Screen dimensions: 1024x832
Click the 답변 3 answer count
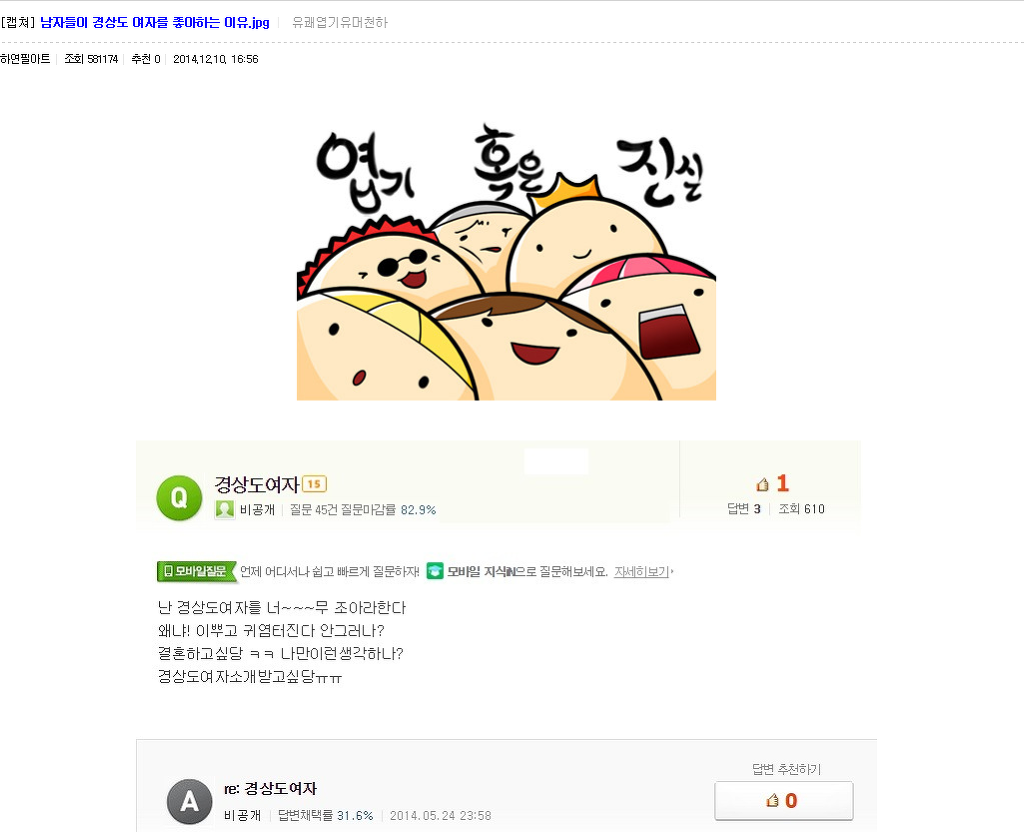coord(744,509)
